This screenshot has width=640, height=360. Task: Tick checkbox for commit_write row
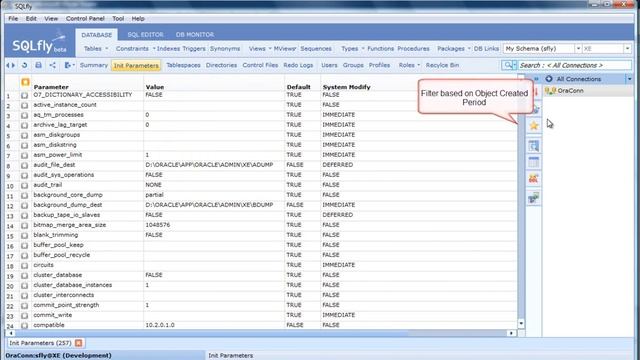(x=24, y=316)
